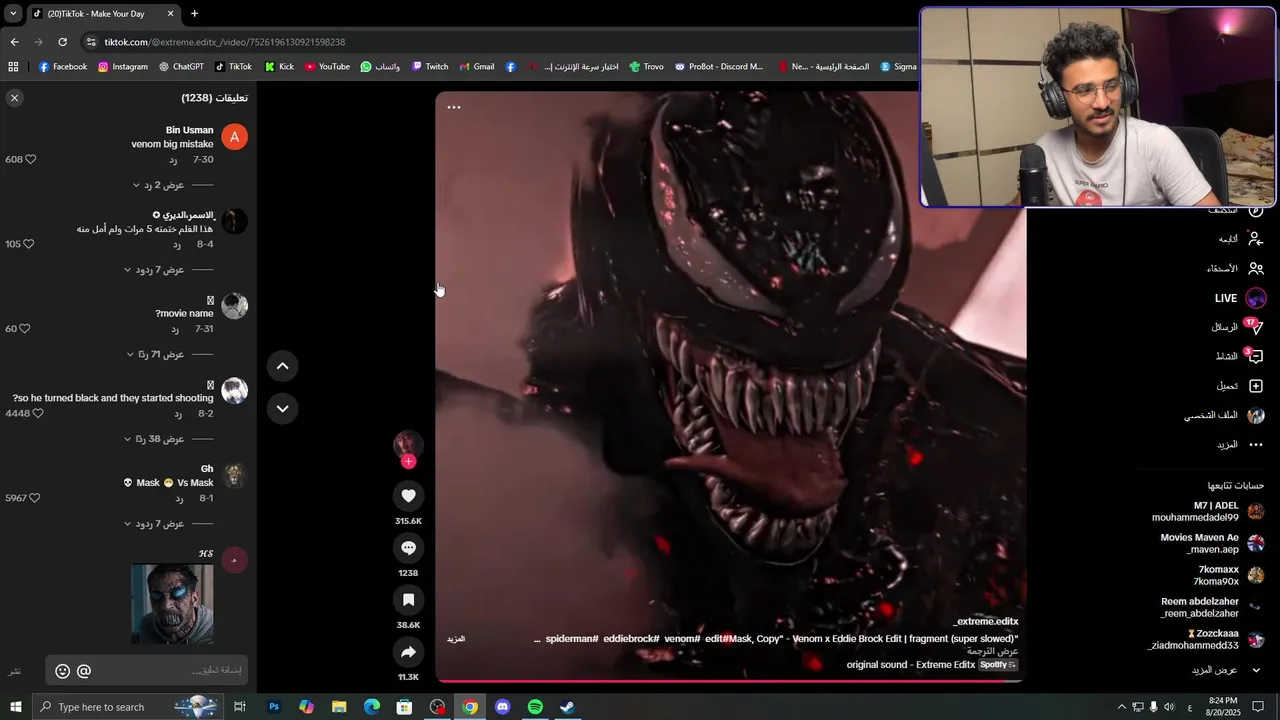The image size is (1280, 720).
Task: Open the More (المزيد) three-dot sidebar item
Action: pos(1240,444)
